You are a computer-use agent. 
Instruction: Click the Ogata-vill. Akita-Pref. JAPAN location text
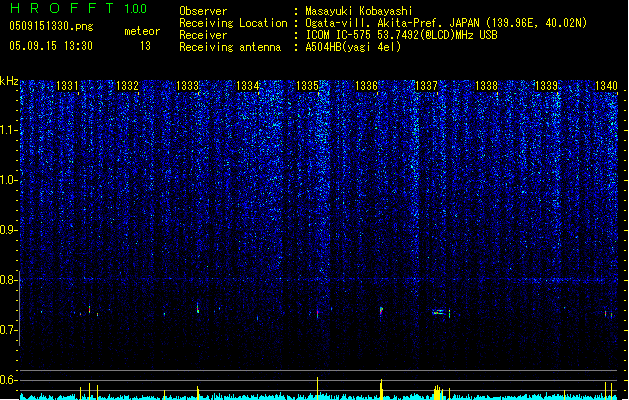[x=446, y=23]
